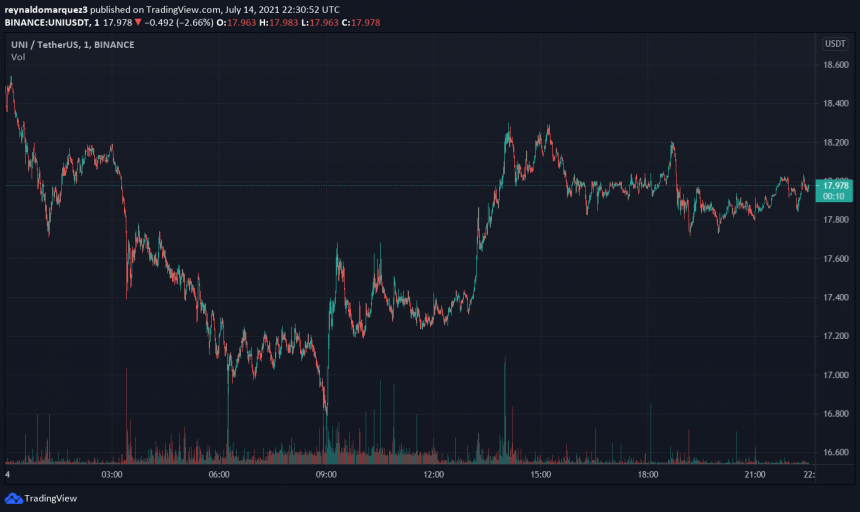Select the 09:00 time axis marker
Viewport: 860px width, 512px height.
pyautogui.click(x=326, y=475)
